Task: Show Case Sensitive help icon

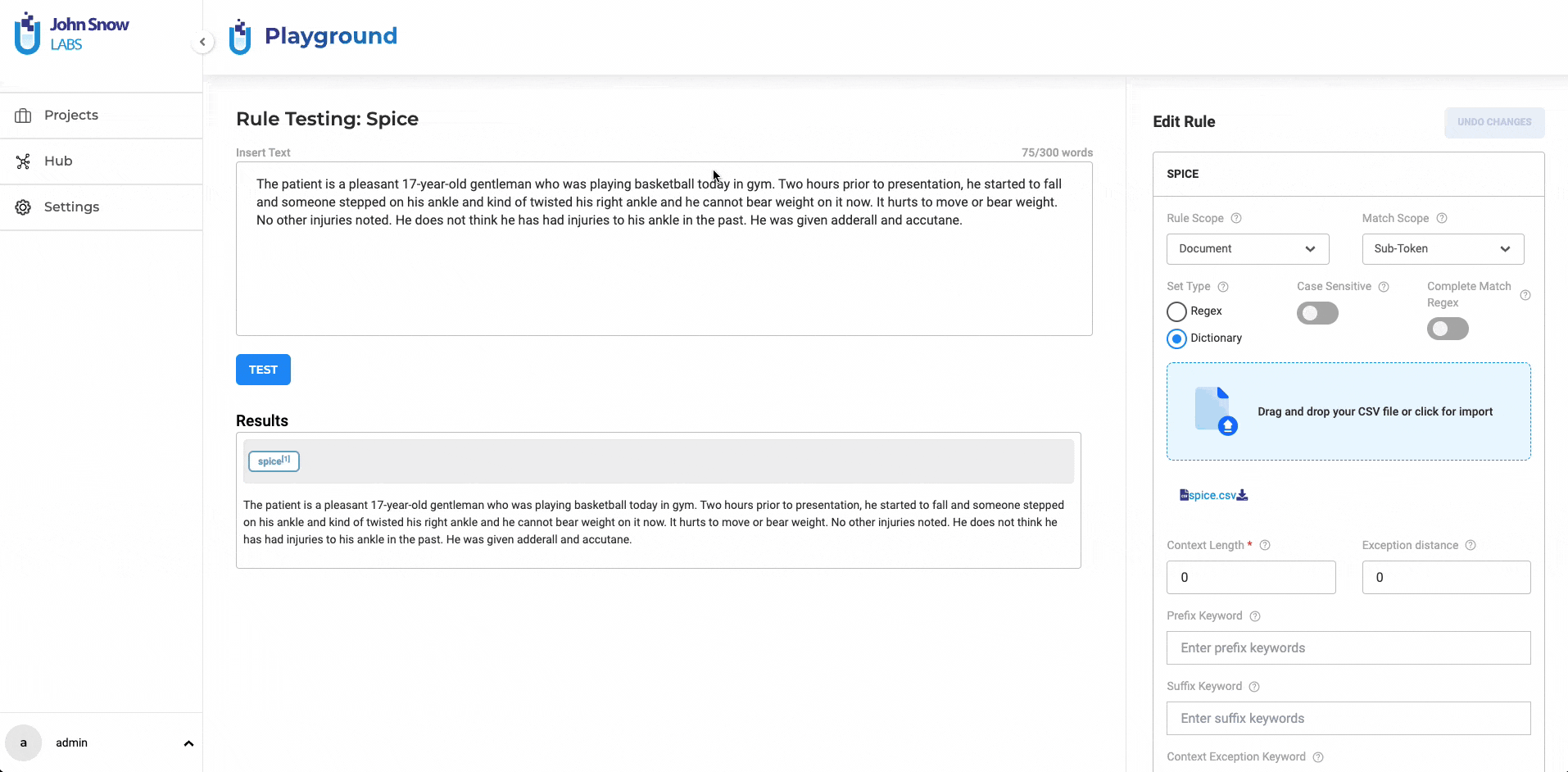Action: (1384, 287)
